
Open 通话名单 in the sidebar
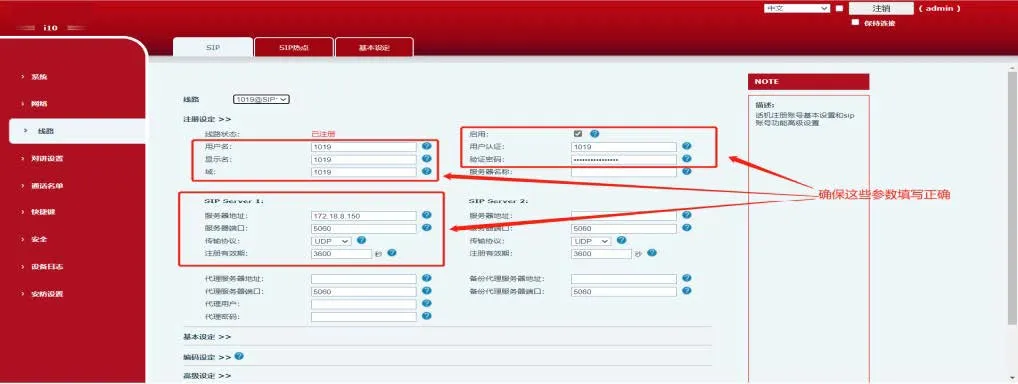click(47, 186)
